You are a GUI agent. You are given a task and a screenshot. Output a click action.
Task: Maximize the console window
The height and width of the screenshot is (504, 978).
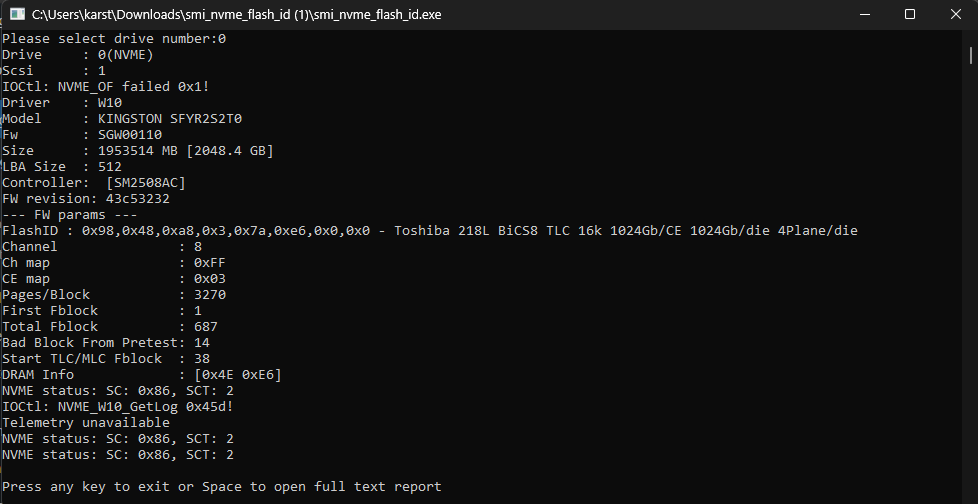coord(909,14)
